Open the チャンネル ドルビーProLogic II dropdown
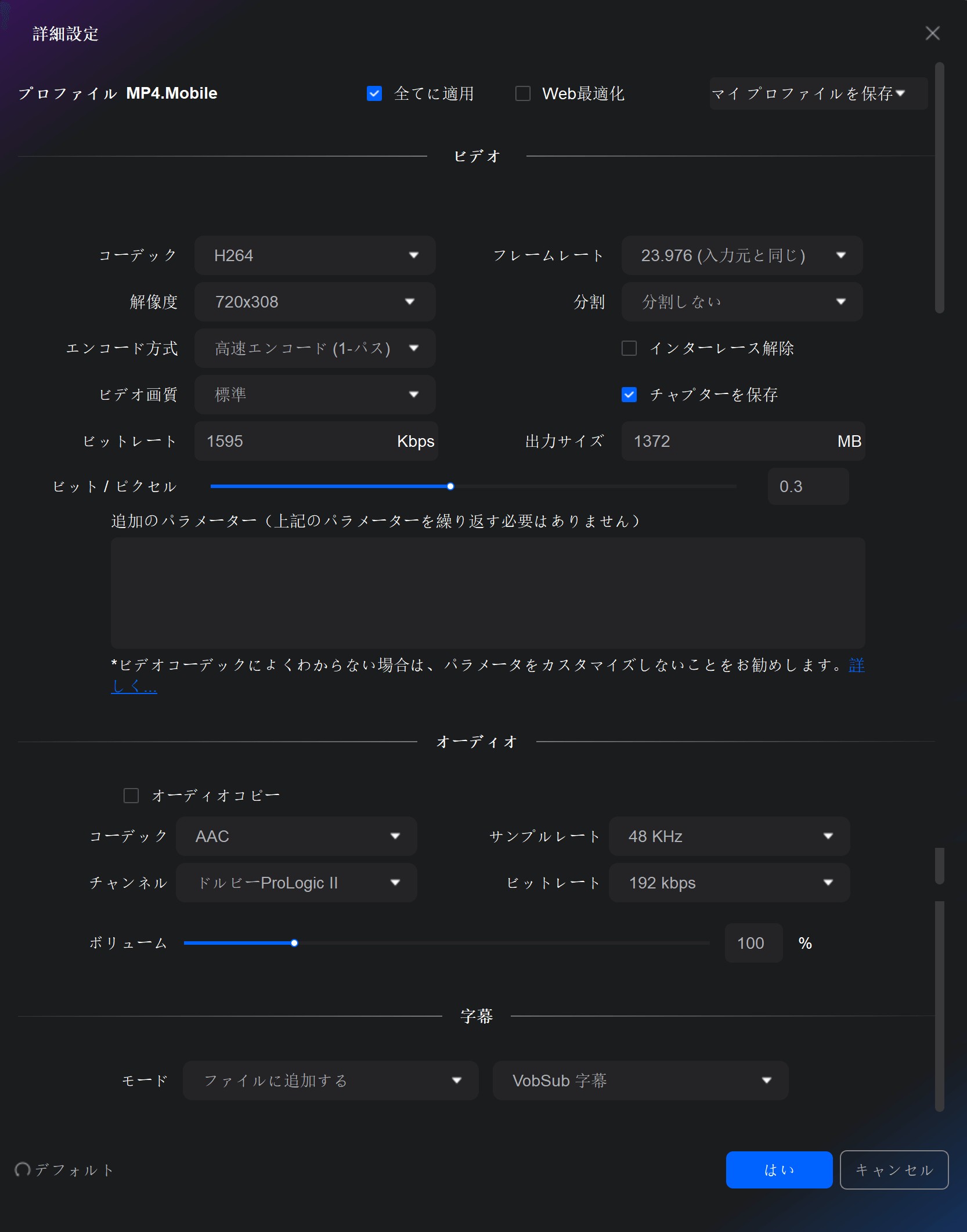Image resolution: width=967 pixels, height=1232 pixels. click(x=297, y=883)
